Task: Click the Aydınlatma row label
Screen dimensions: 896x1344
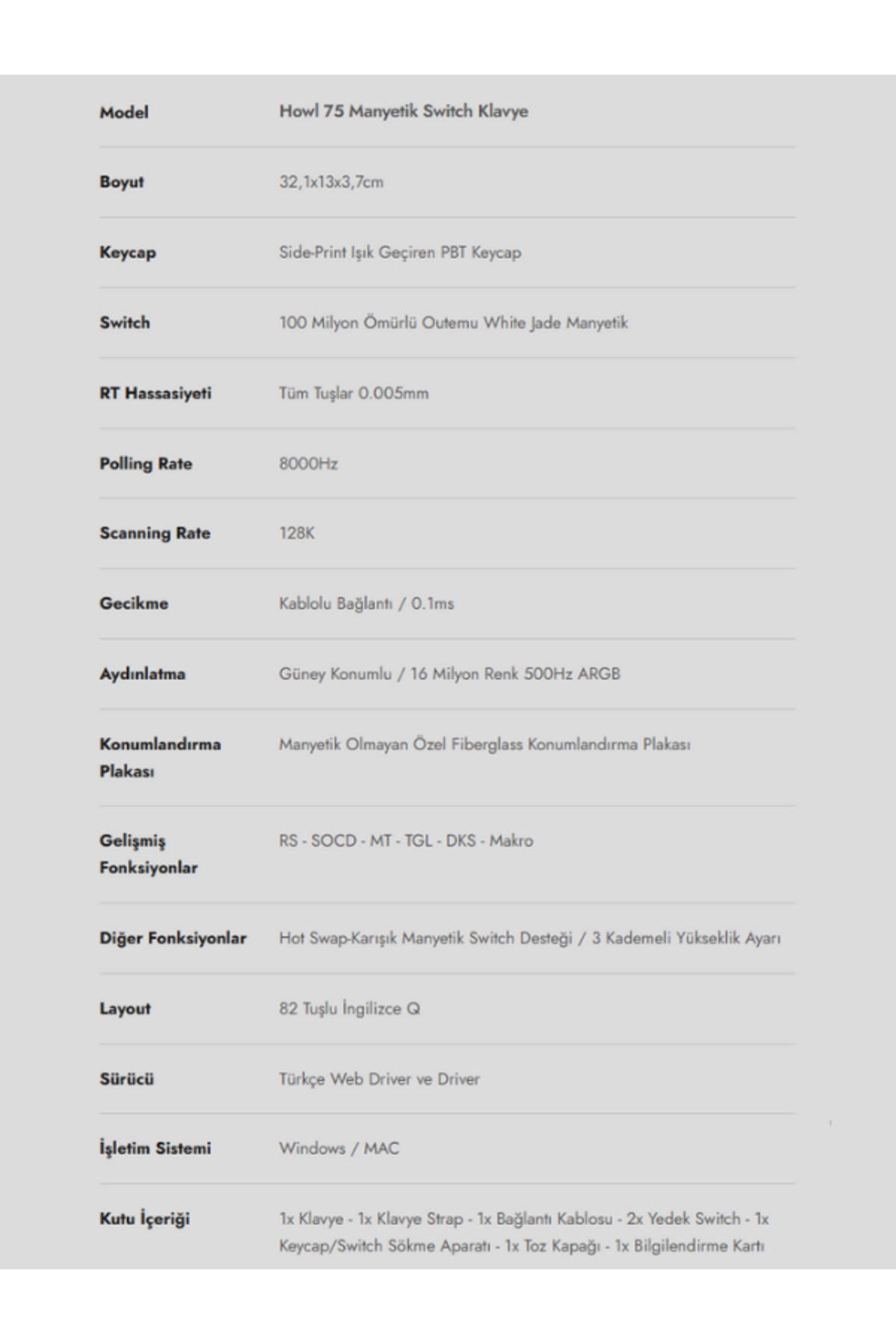Action: click(142, 673)
